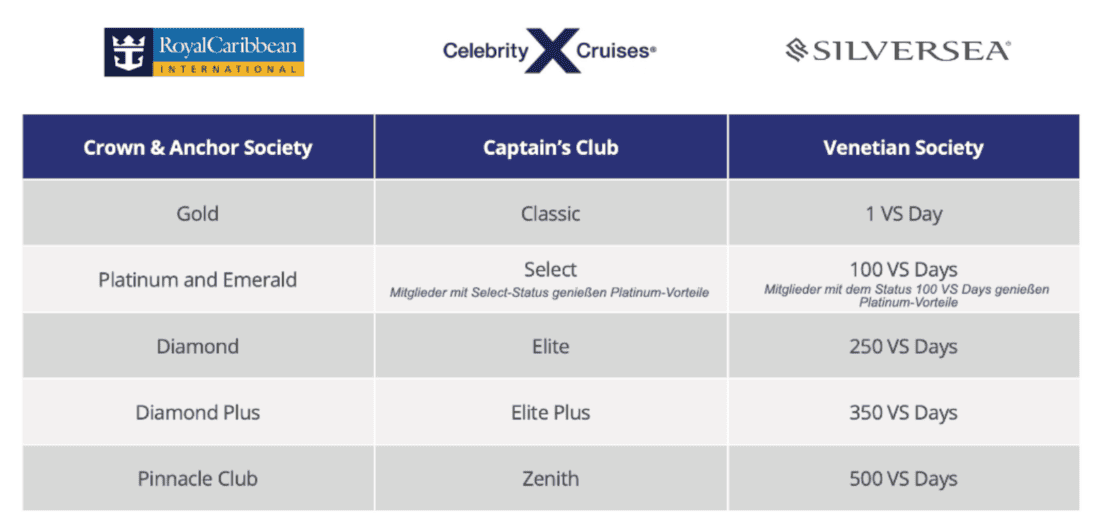Click the 1 VS Day cell

tap(904, 213)
